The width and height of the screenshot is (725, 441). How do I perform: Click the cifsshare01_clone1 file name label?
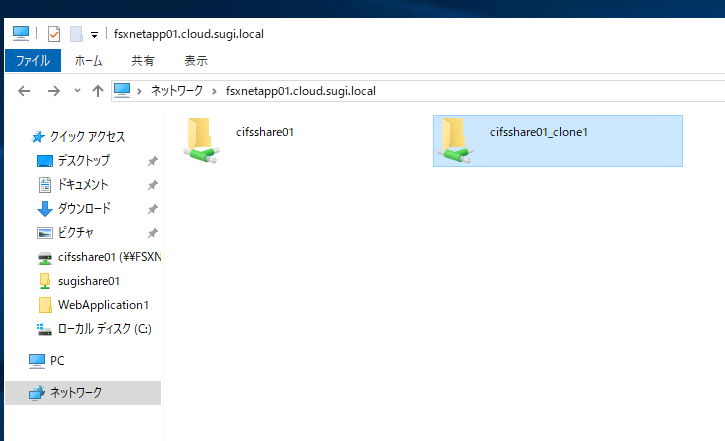[x=539, y=132]
